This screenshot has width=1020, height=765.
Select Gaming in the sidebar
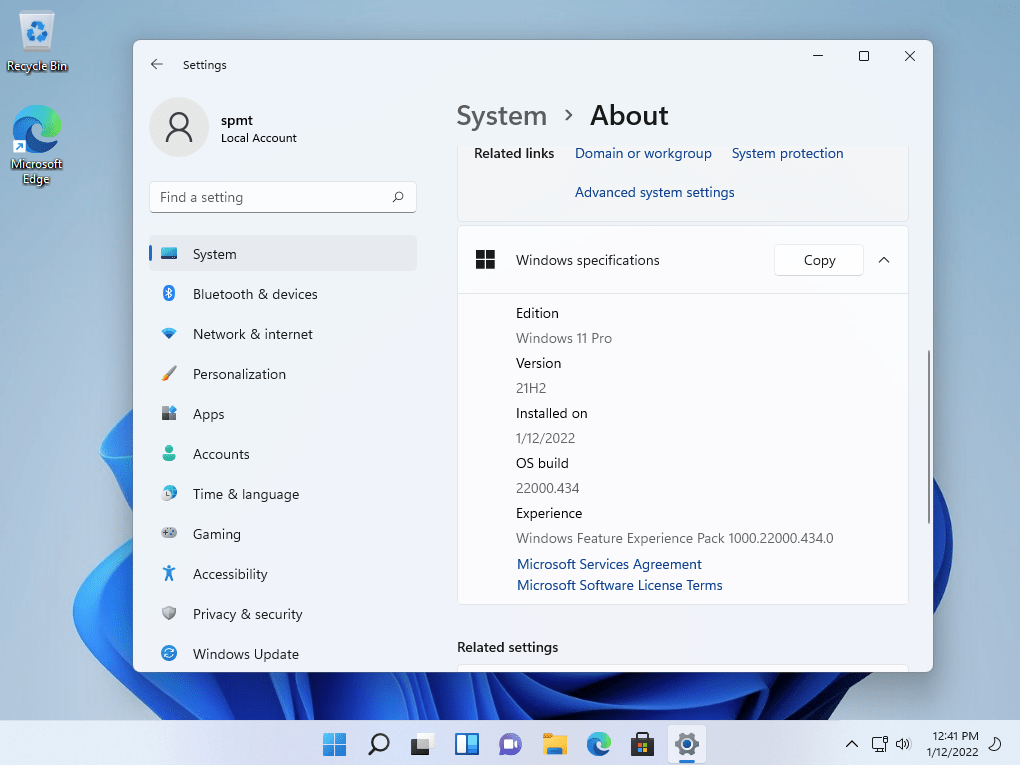[283, 534]
